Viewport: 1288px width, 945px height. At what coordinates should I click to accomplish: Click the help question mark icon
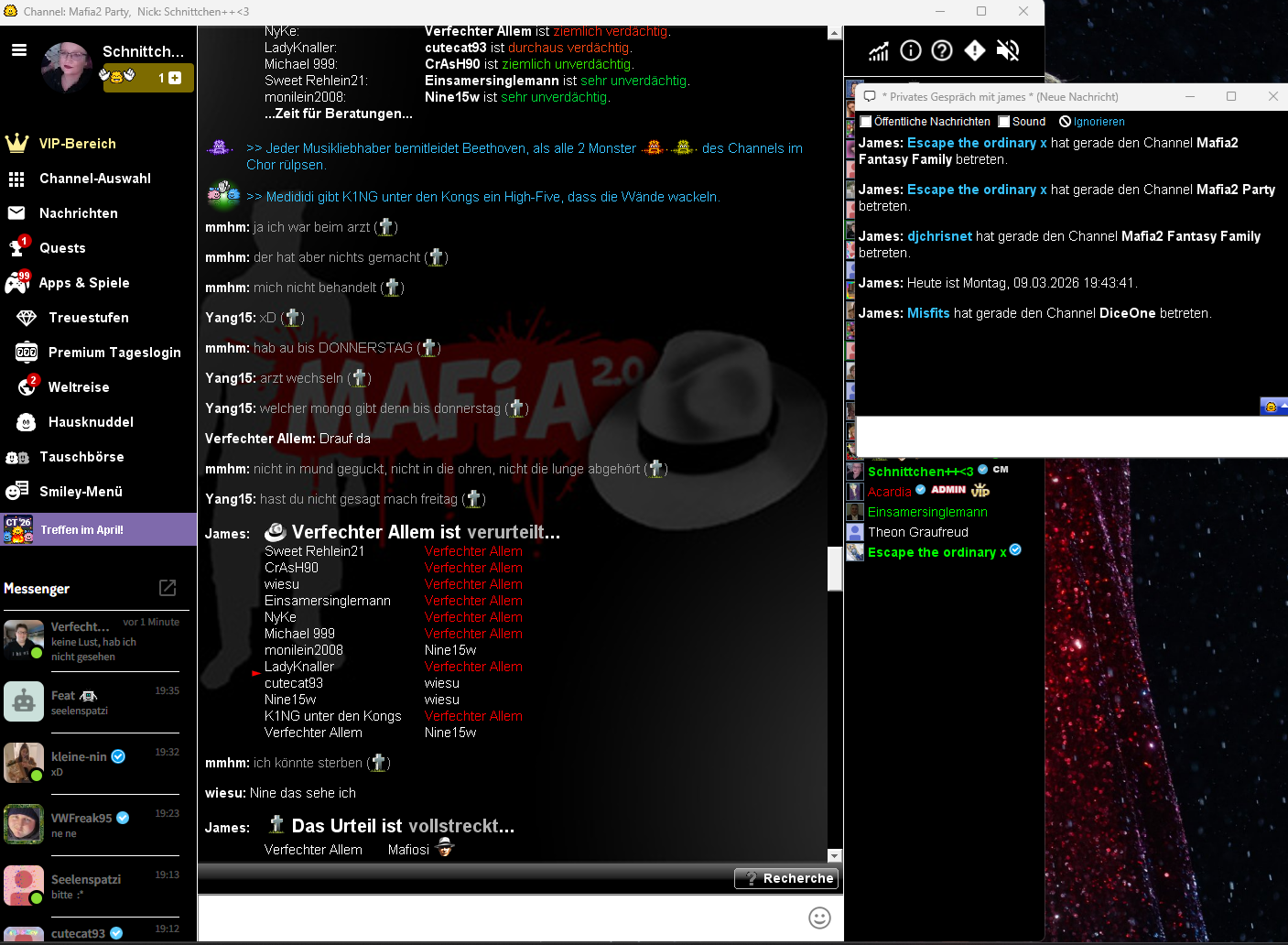coord(942,51)
